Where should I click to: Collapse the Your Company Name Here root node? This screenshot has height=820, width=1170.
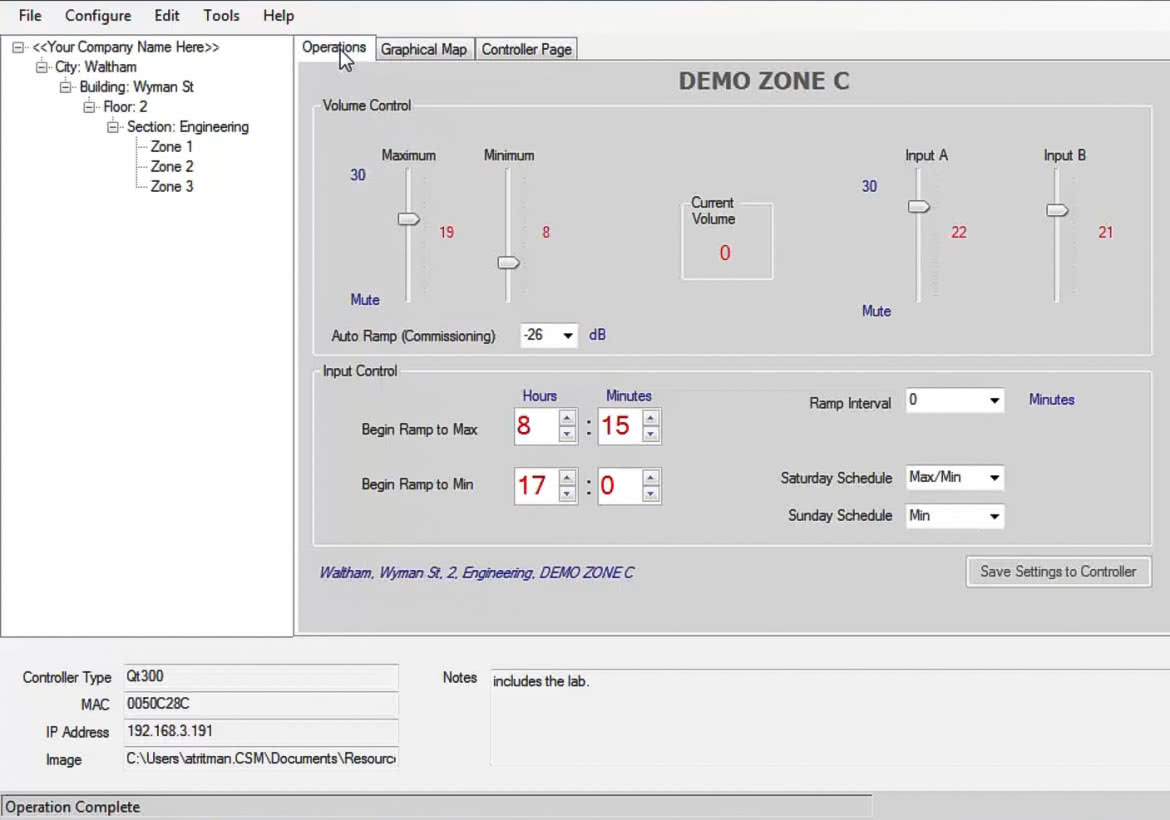click(18, 48)
